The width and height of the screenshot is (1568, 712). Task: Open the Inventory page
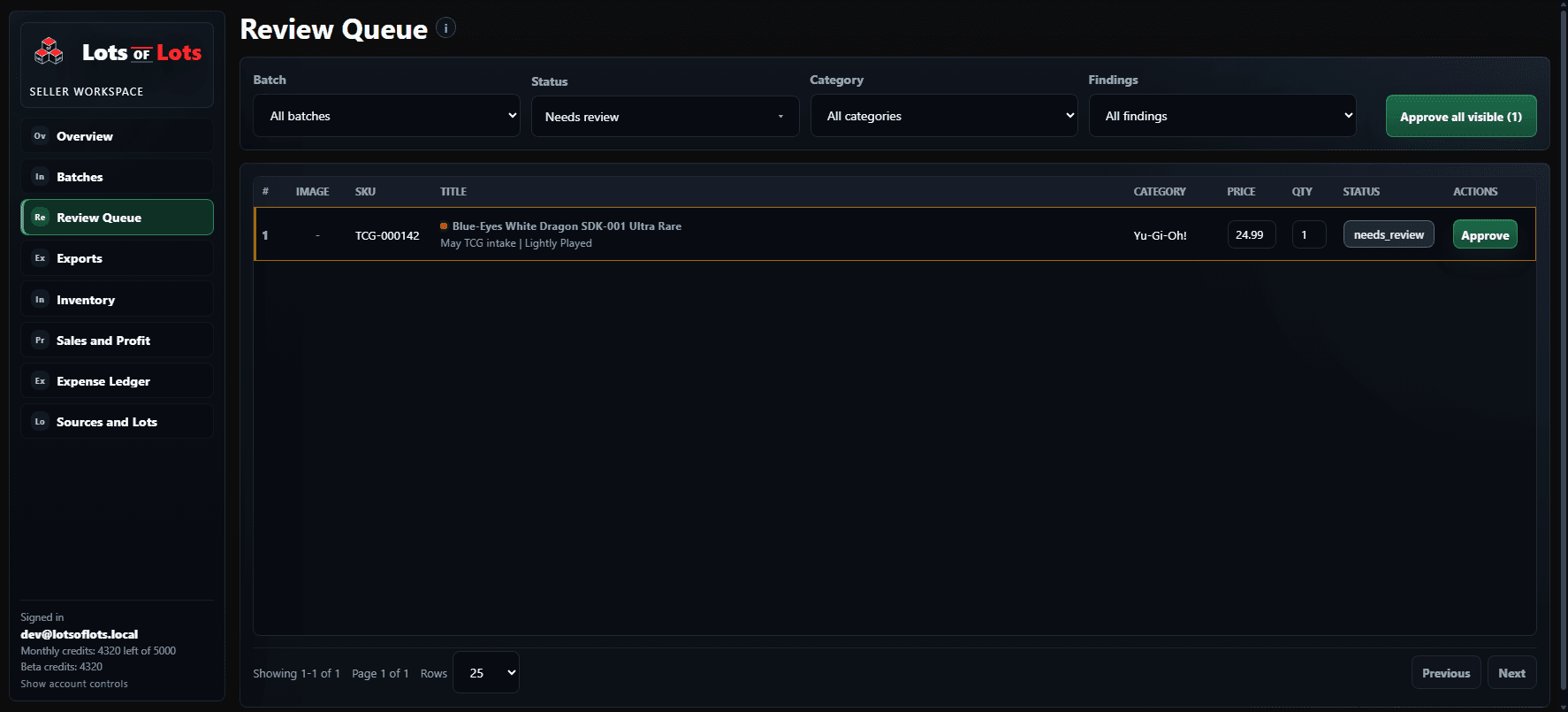point(117,300)
